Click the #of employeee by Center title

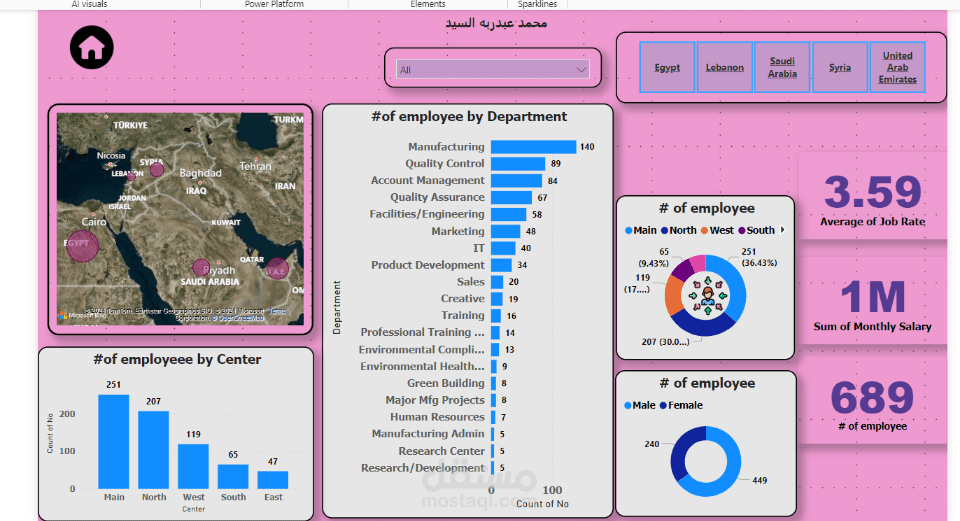pyautogui.click(x=177, y=359)
